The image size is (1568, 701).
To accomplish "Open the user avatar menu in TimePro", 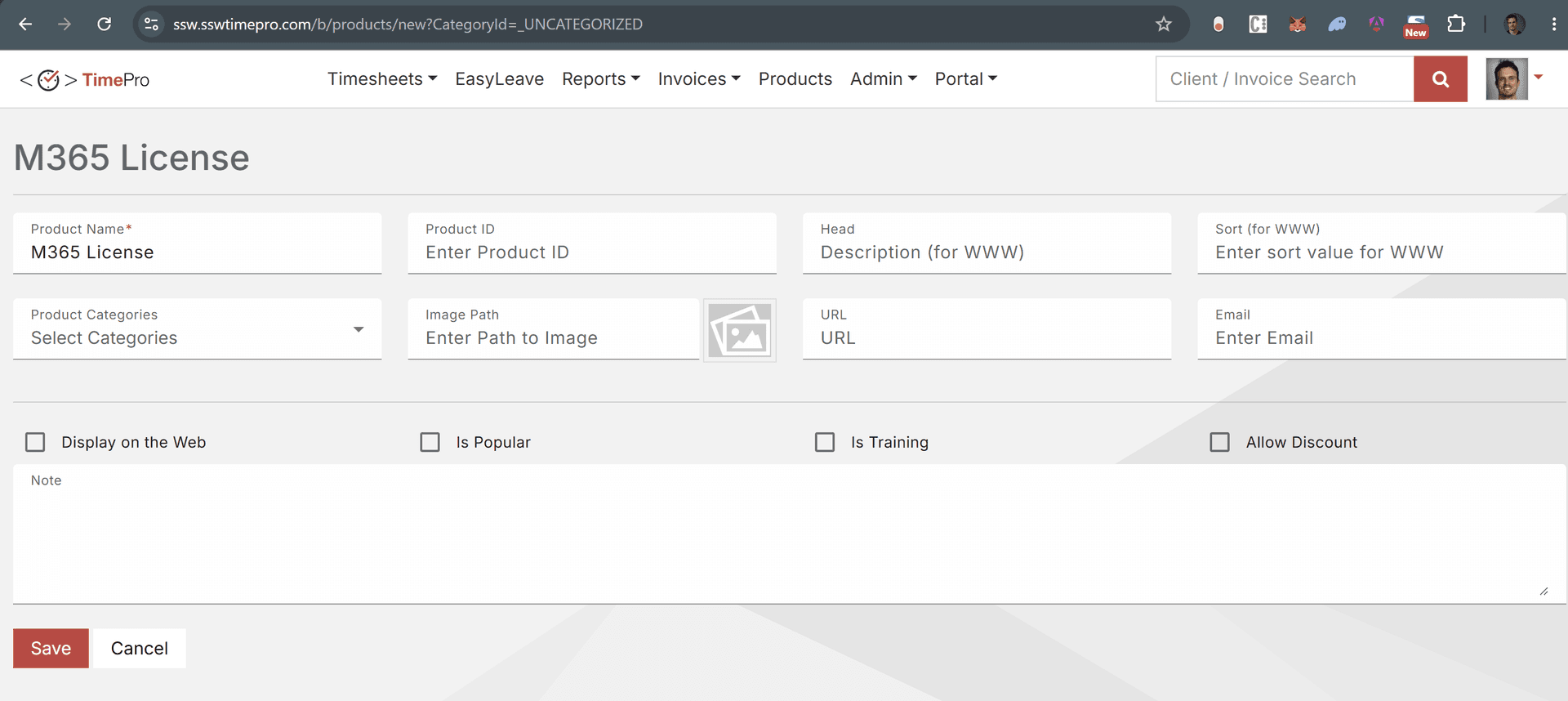I will click(x=1514, y=79).
